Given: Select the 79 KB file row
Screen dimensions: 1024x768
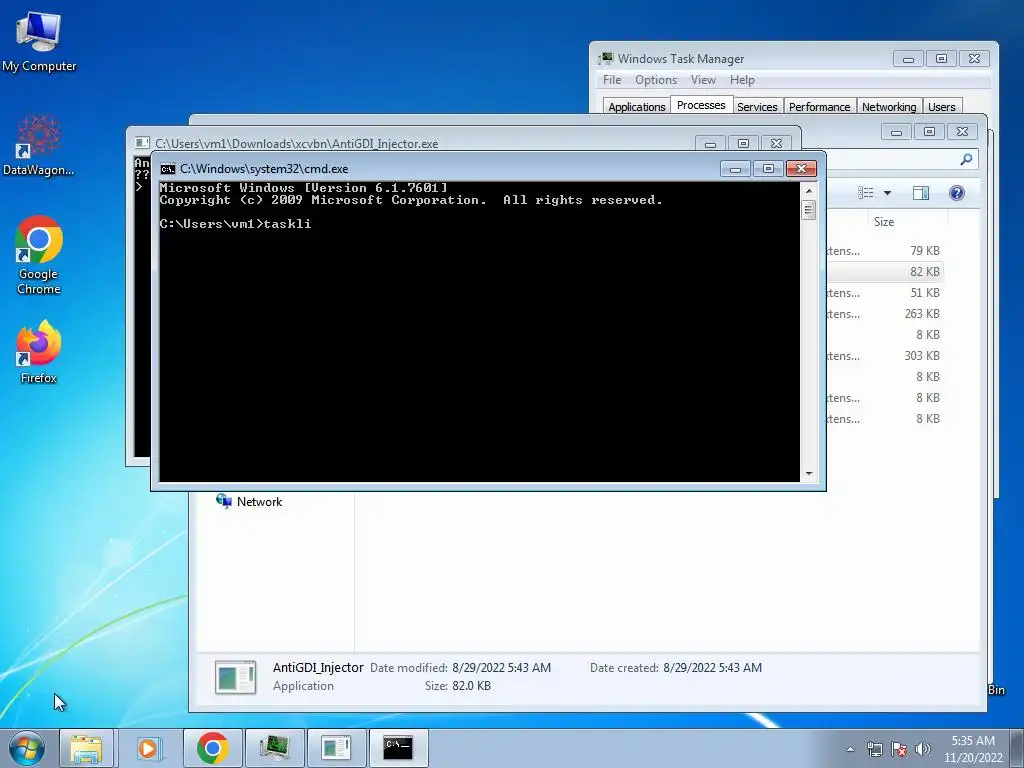Looking at the screenshot, I should pyautogui.click(x=885, y=251).
